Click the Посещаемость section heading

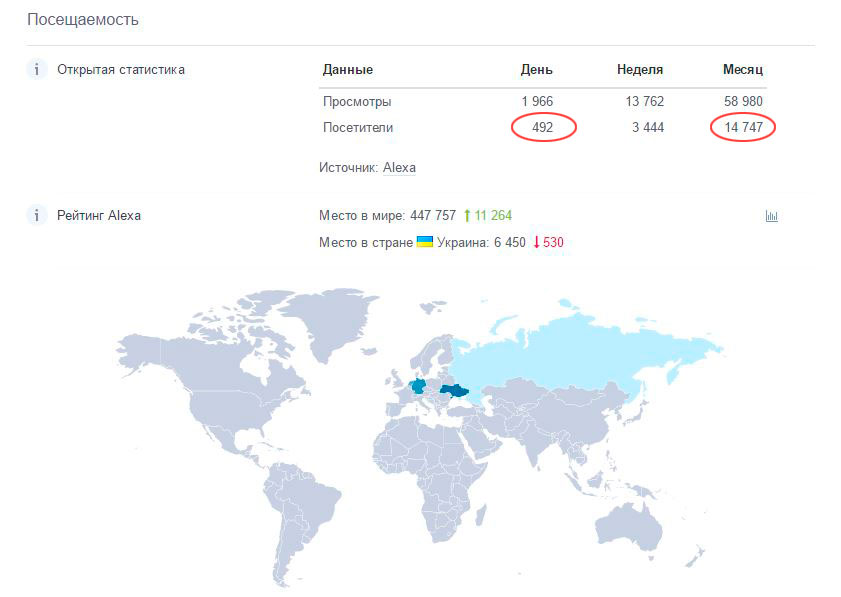click(83, 20)
